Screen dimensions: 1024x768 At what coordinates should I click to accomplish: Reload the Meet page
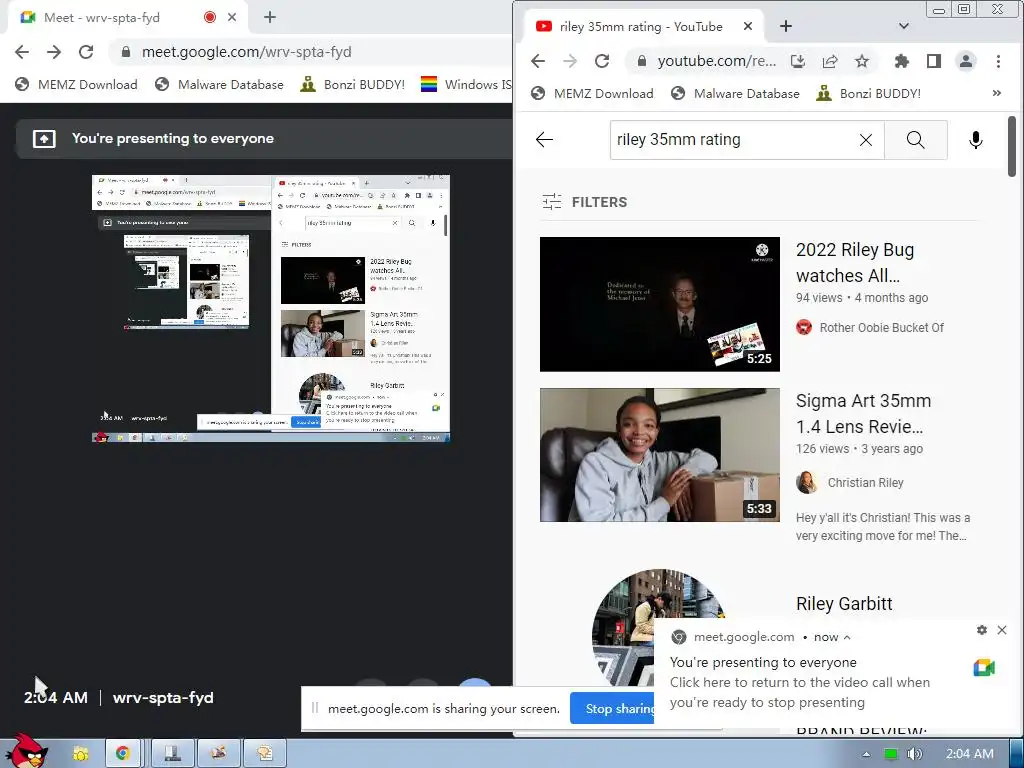pyautogui.click(x=86, y=52)
